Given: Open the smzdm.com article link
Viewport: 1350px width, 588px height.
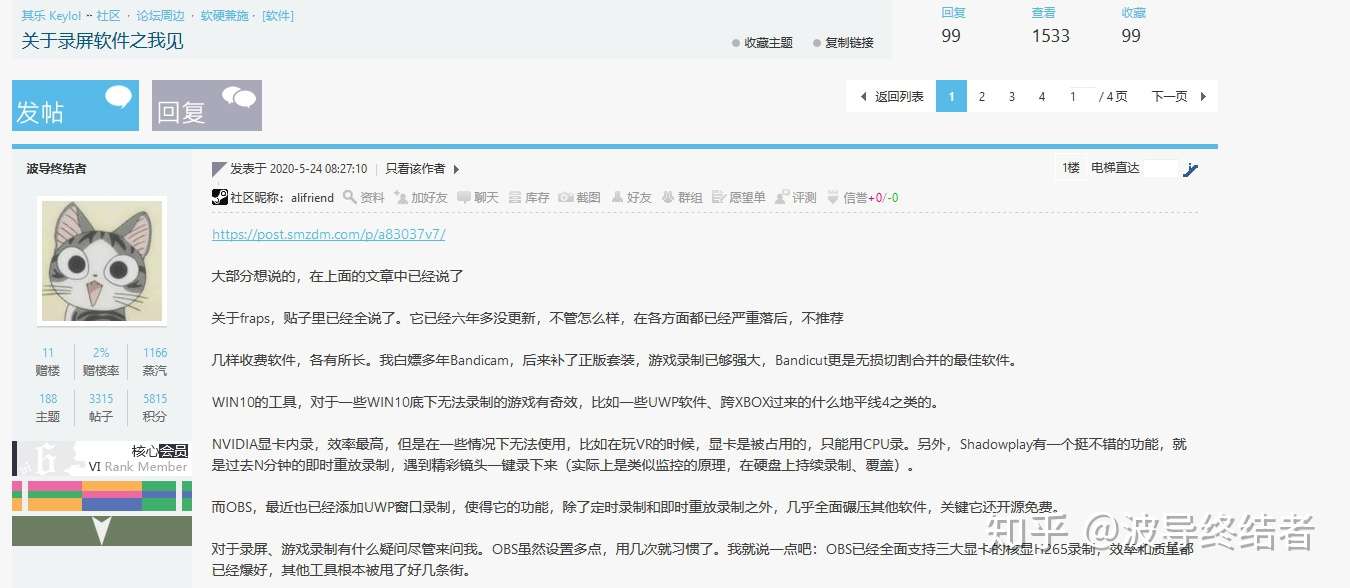Looking at the screenshot, I should click(x=327, y=233).
